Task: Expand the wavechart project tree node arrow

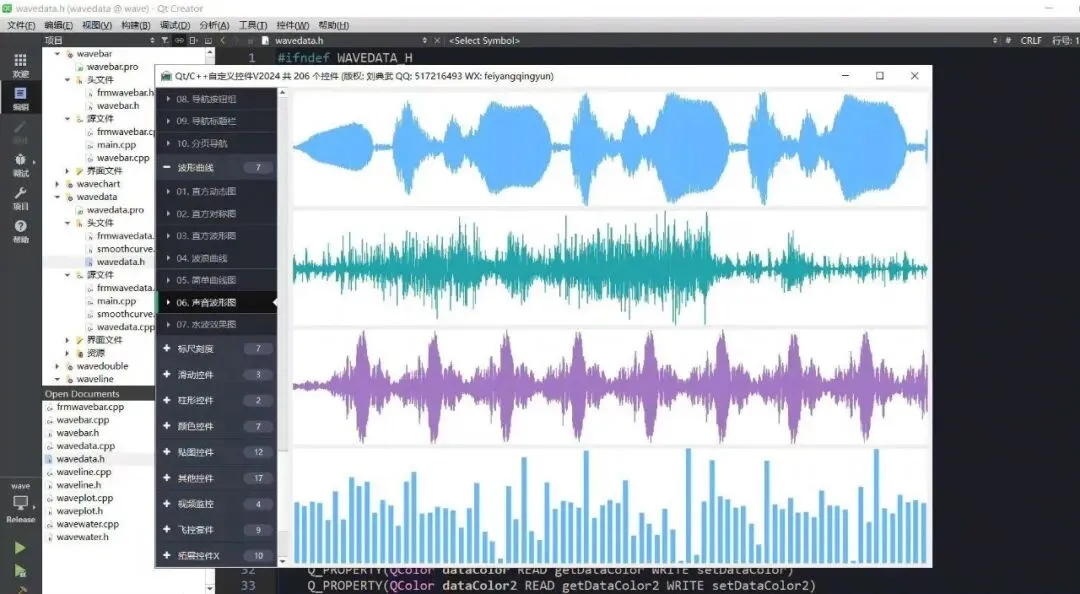Action: (57, 184)
